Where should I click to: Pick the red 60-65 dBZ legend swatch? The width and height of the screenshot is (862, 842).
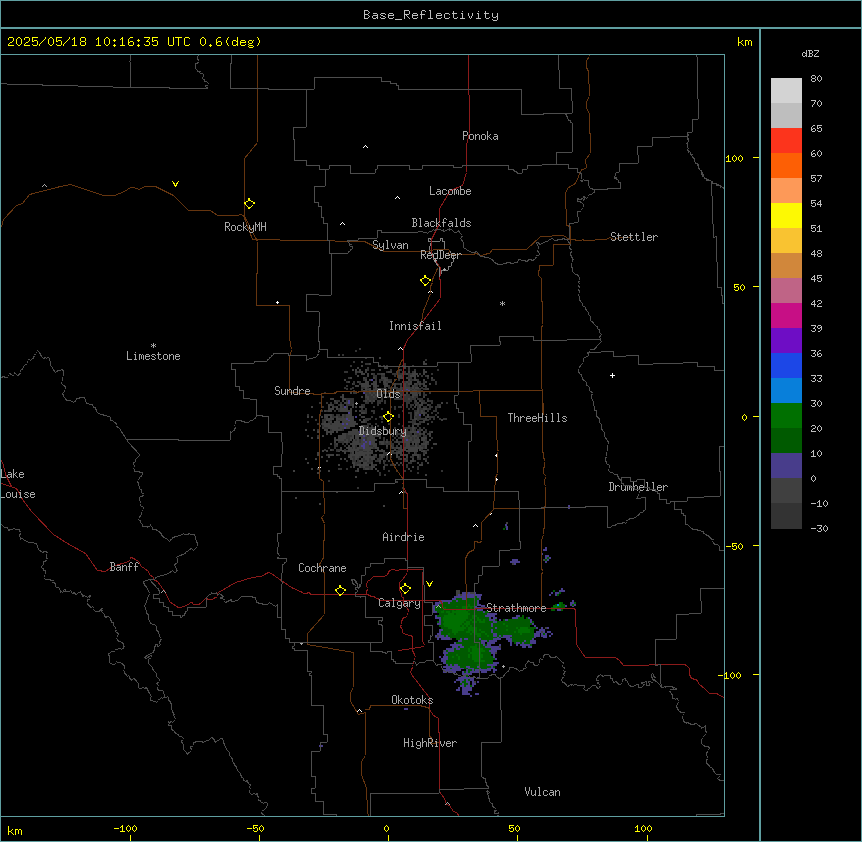point(786,140)
